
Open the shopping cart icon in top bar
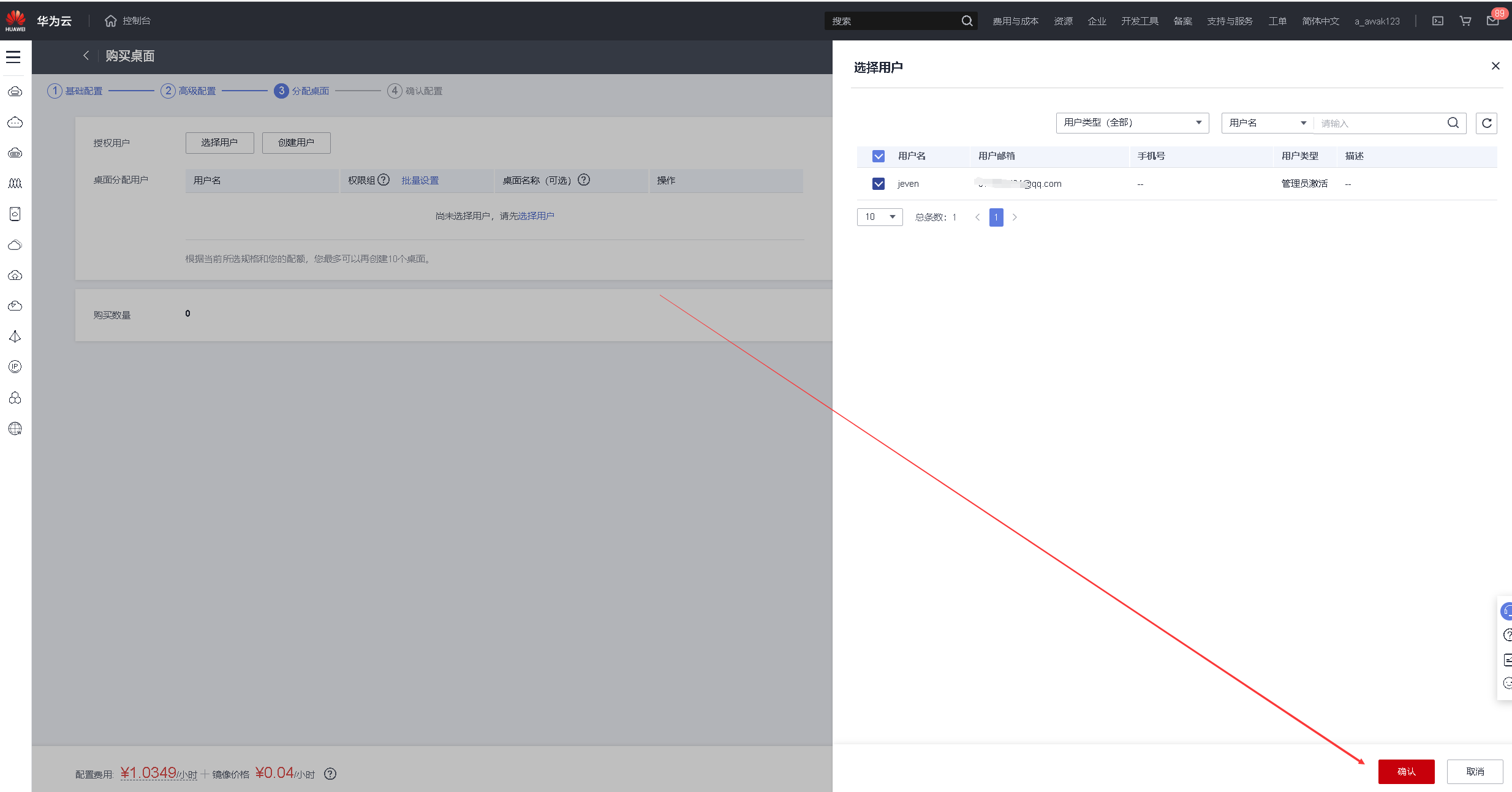pos(1465,21)
